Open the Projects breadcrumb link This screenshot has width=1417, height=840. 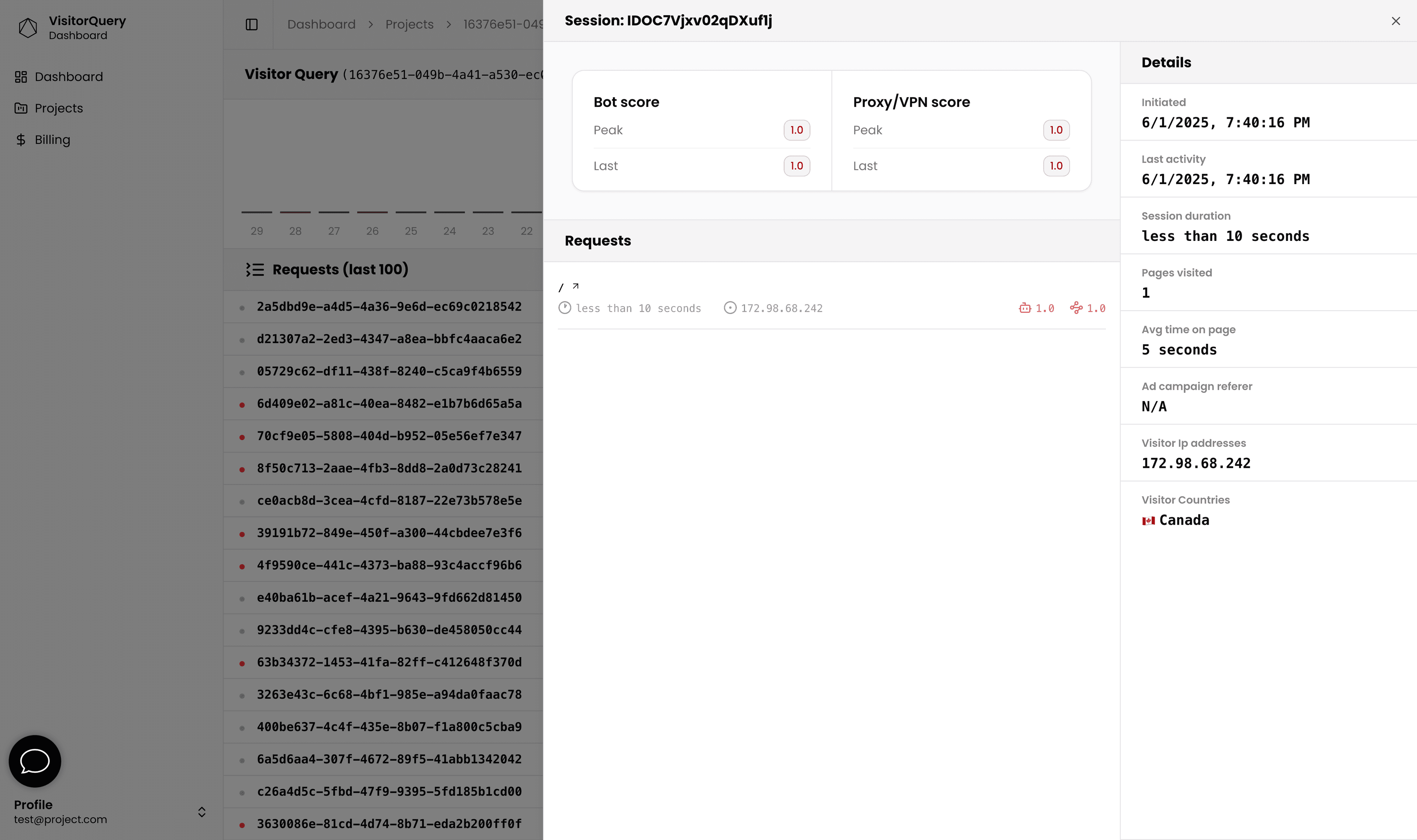point(409,24)
